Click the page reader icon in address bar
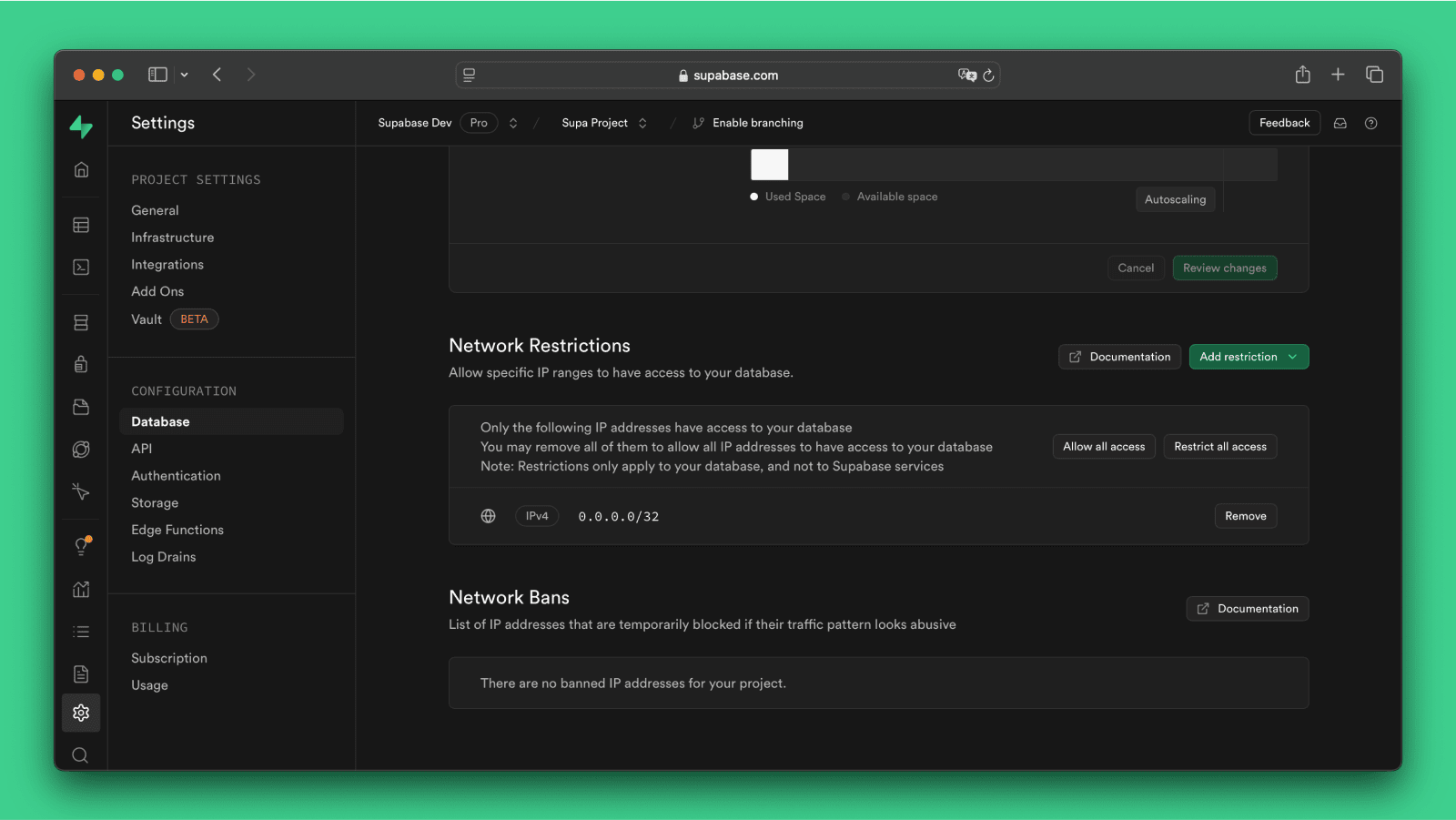1456x820 pixels. pos(470,75)
